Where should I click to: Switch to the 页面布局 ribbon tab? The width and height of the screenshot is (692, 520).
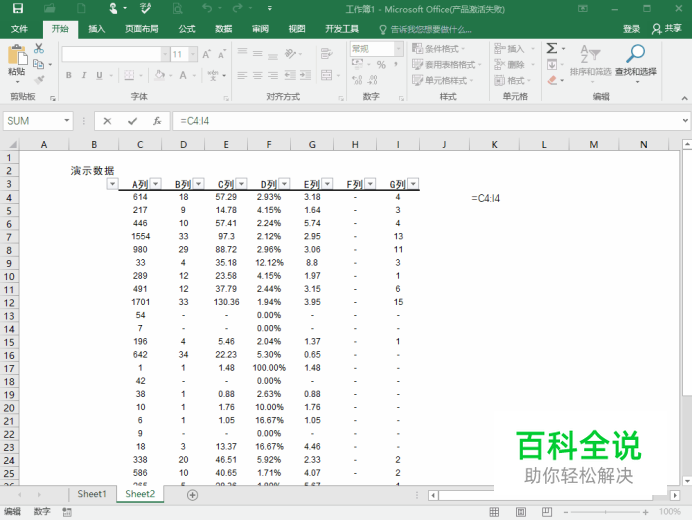tap(142, 29)
